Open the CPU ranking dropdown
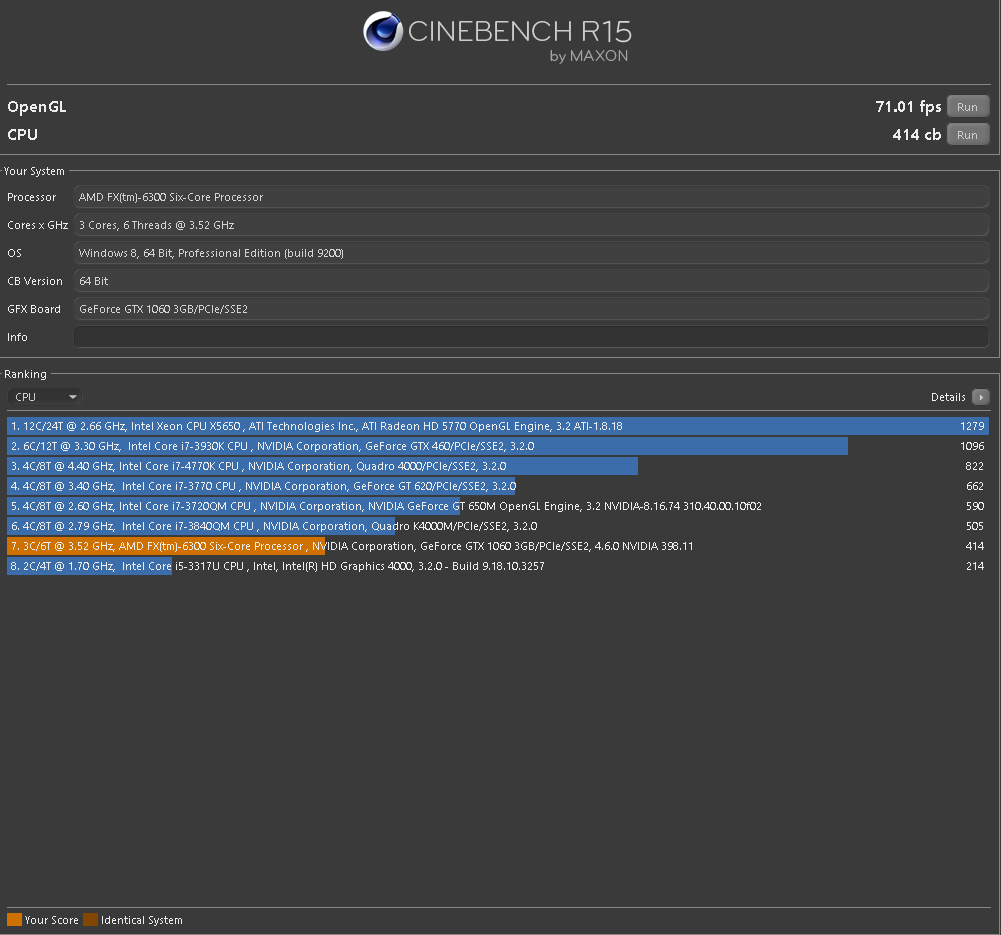Image resolution: width=1001 pixels, height=935 pixels. [x=44, y=397]
